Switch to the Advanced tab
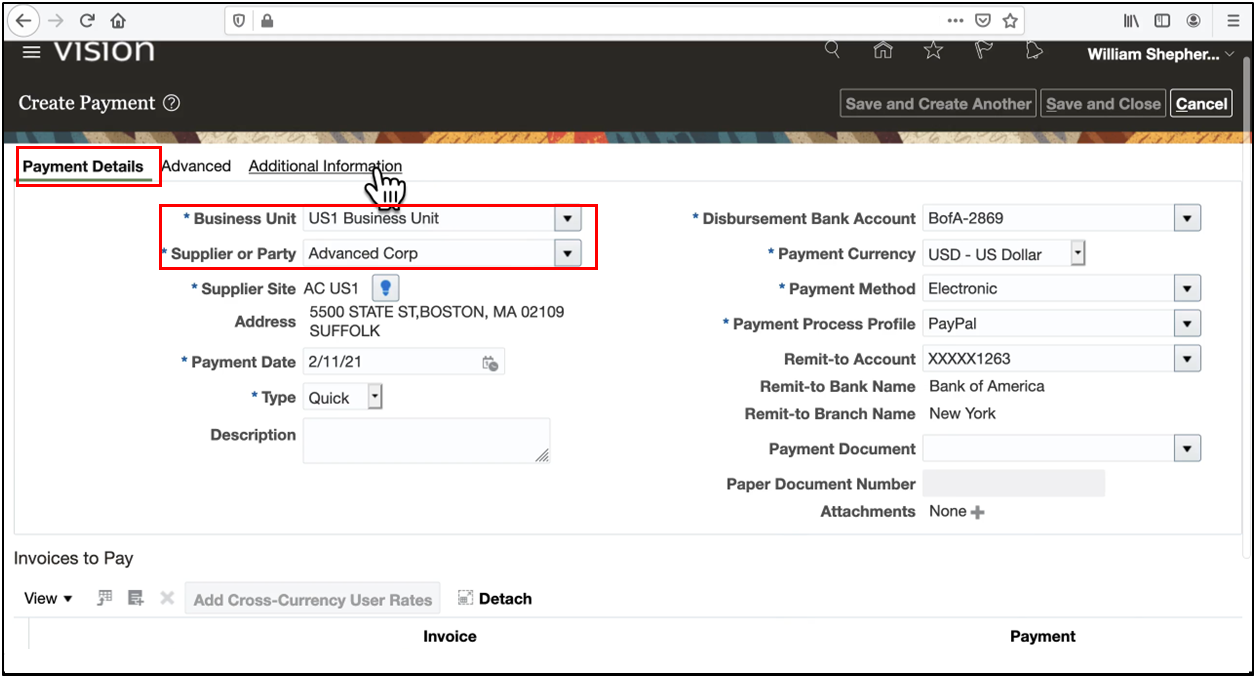The height and width of the screenshot is (680, 1256). (x=196, y=166)
